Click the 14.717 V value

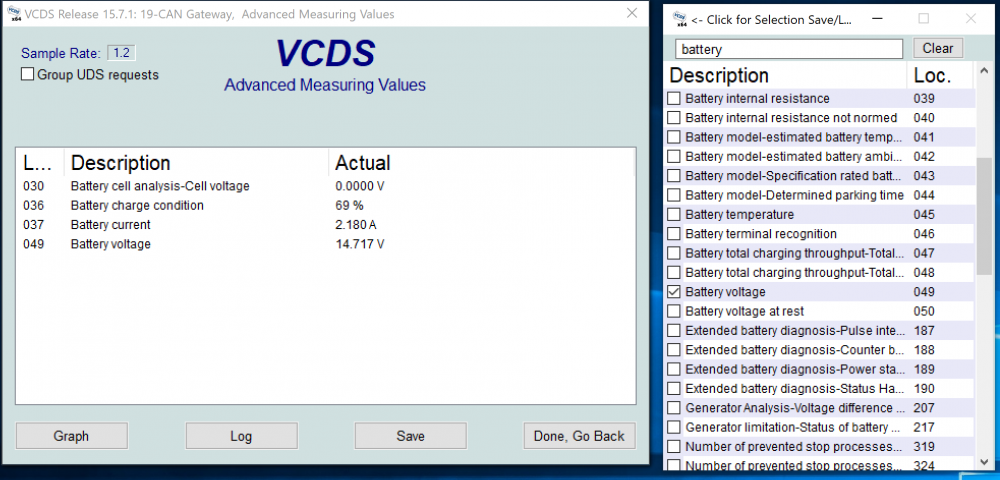click(x=360, y=244)
